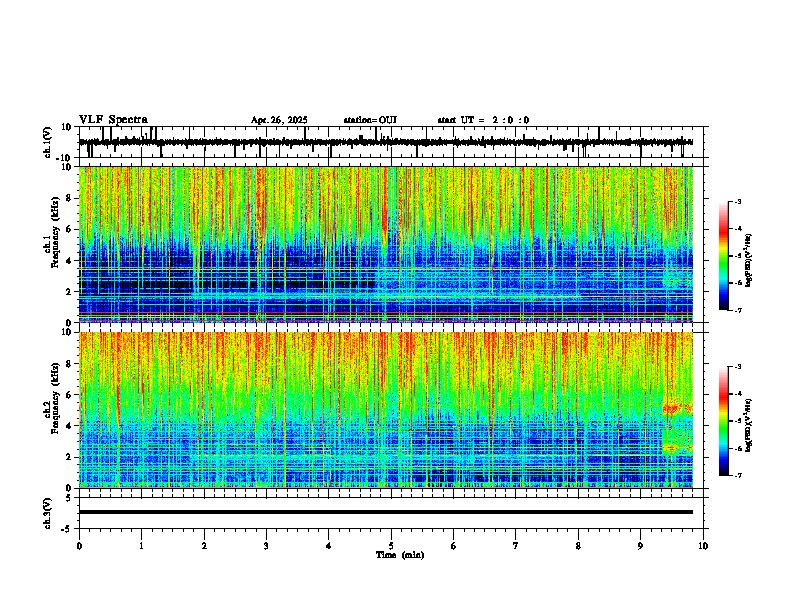Click the ch.2 spectrogram color bar
The width and height of the screenshot is (792, 612).
coord(724,421)
